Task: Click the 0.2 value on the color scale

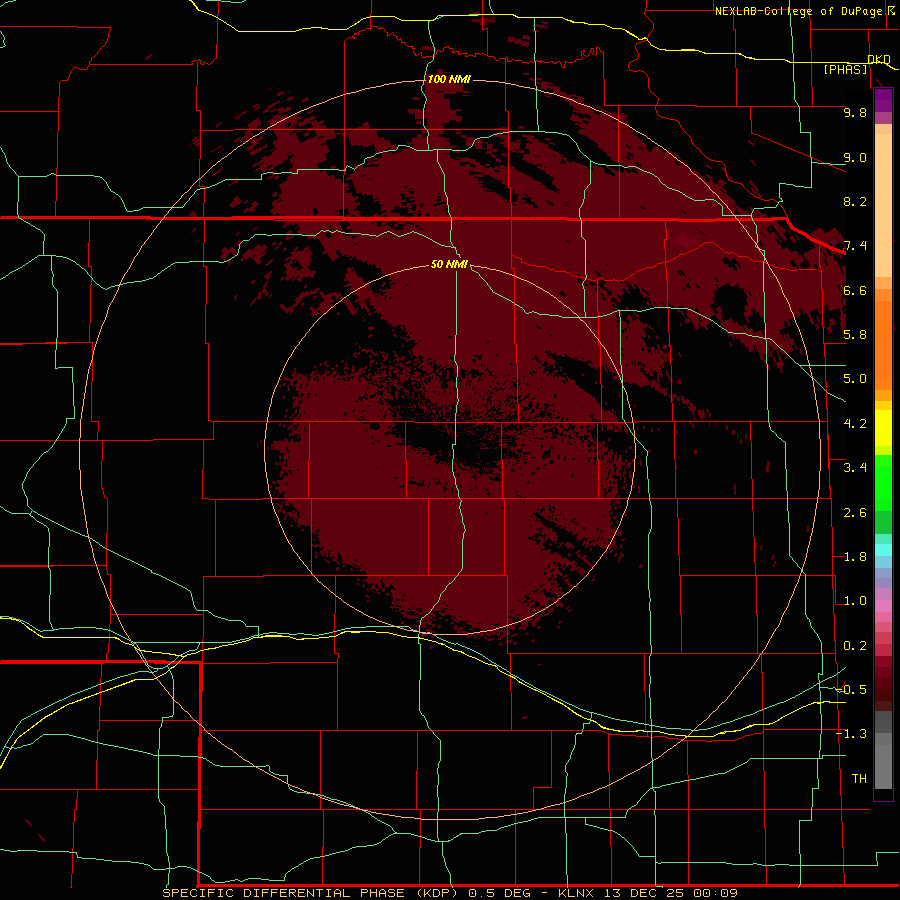Action: (x=855, y=645)
